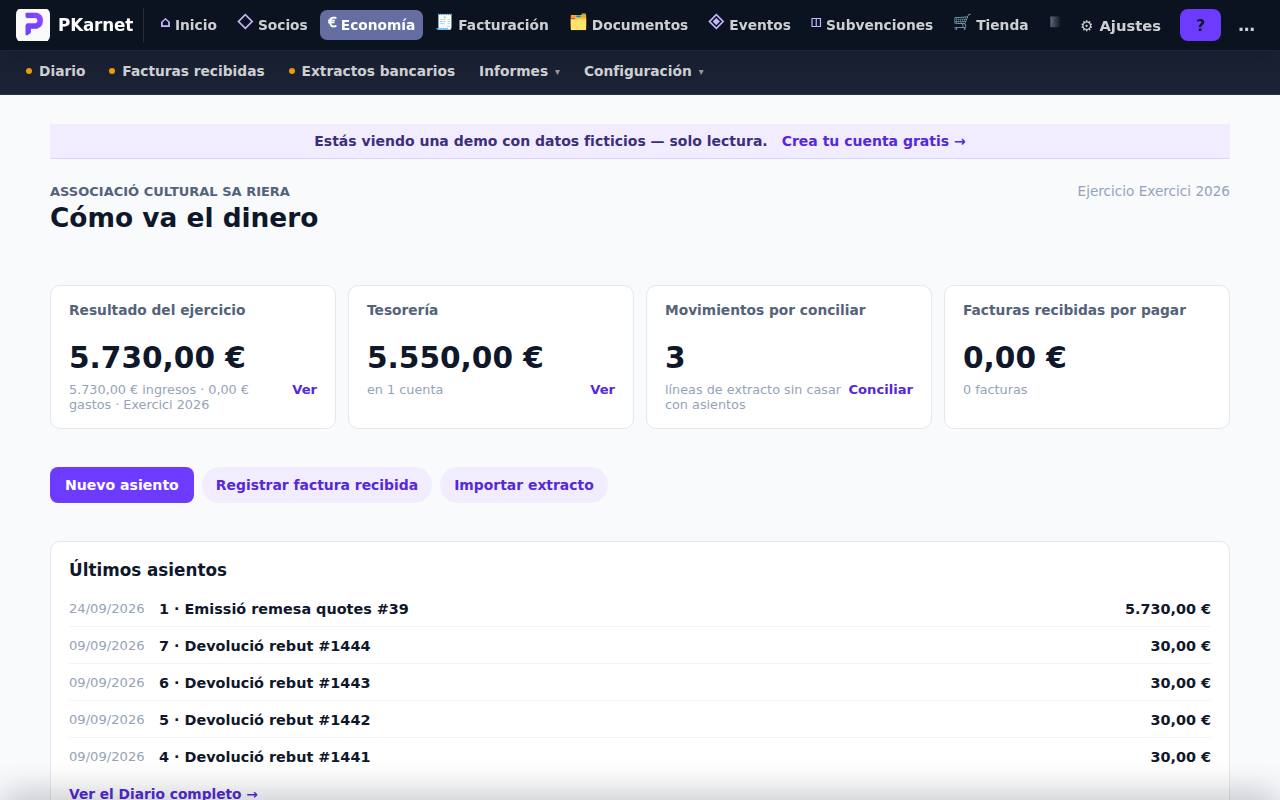Open the Tienda section
The height and width of the screenshot is (800, 1280).
point(991,25)
